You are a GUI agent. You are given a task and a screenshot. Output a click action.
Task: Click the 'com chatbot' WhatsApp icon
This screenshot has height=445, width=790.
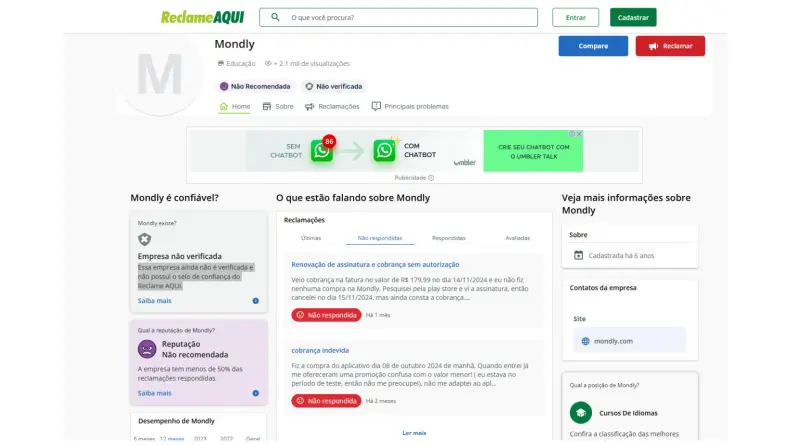tap(384, 151)
